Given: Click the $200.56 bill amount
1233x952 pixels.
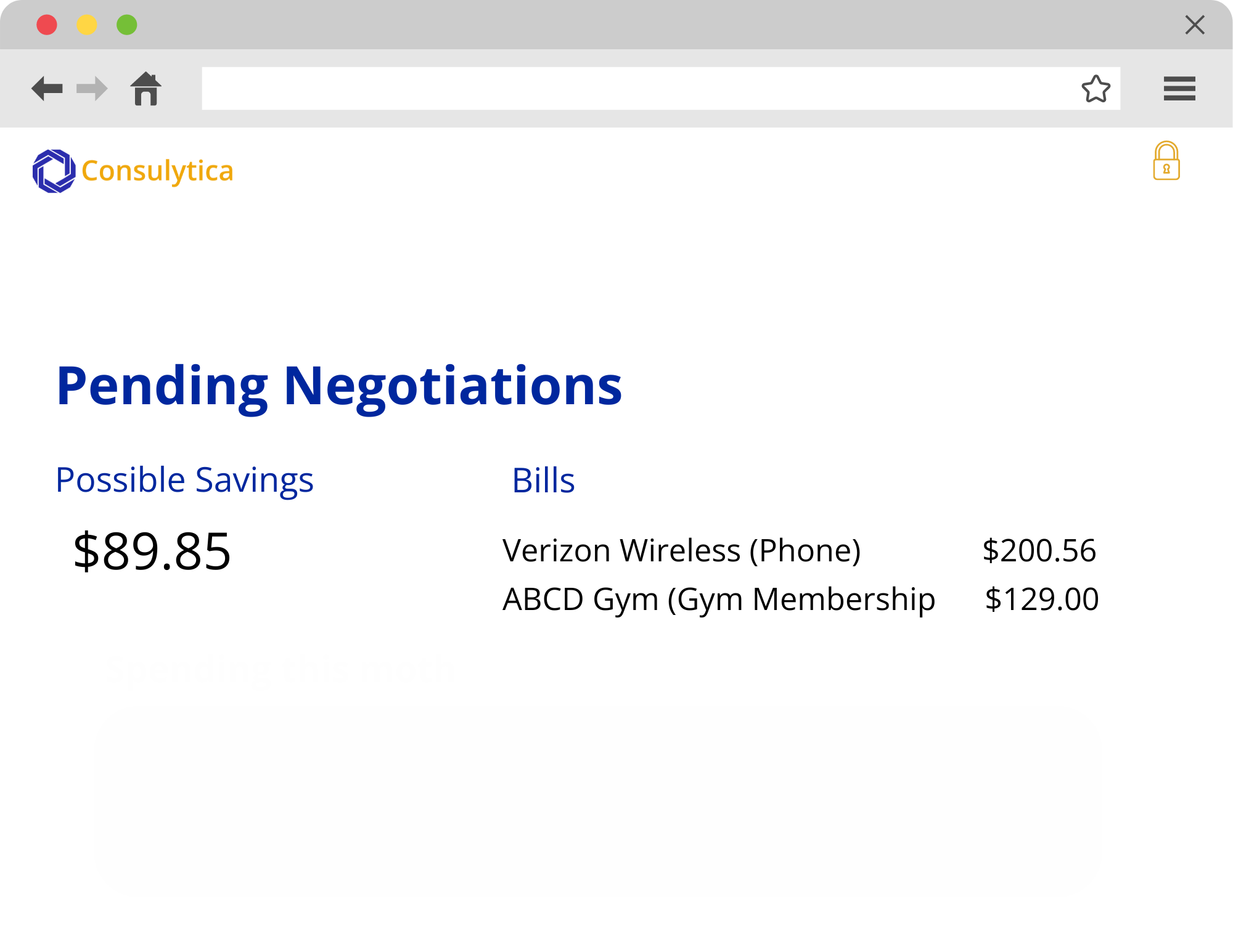Looking at the screenshot, I should pos(1039,550).
